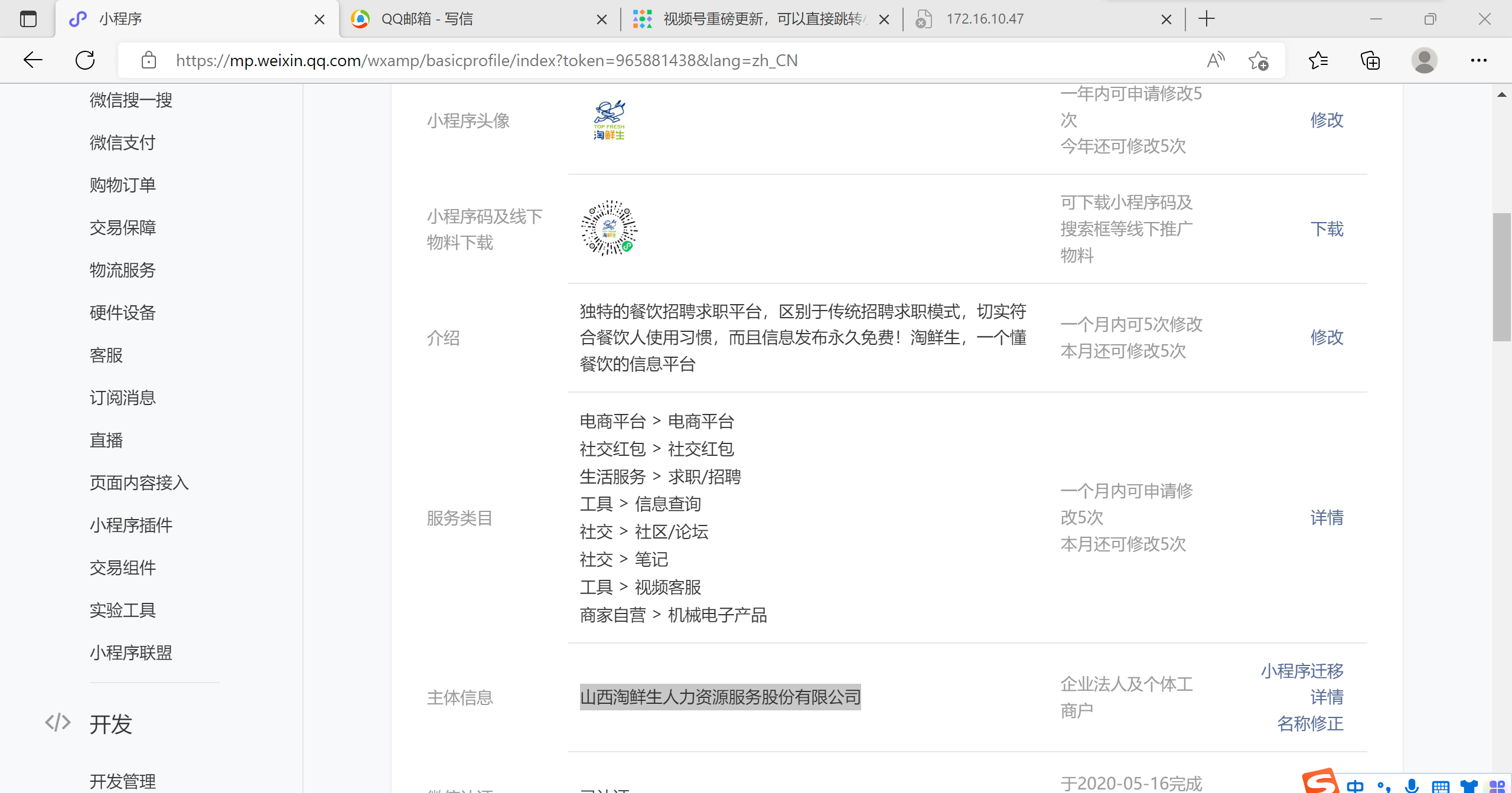This screenshot has width=1512, height=793.
Task: Open 直播 in sidebar
Action: [106, 440]
